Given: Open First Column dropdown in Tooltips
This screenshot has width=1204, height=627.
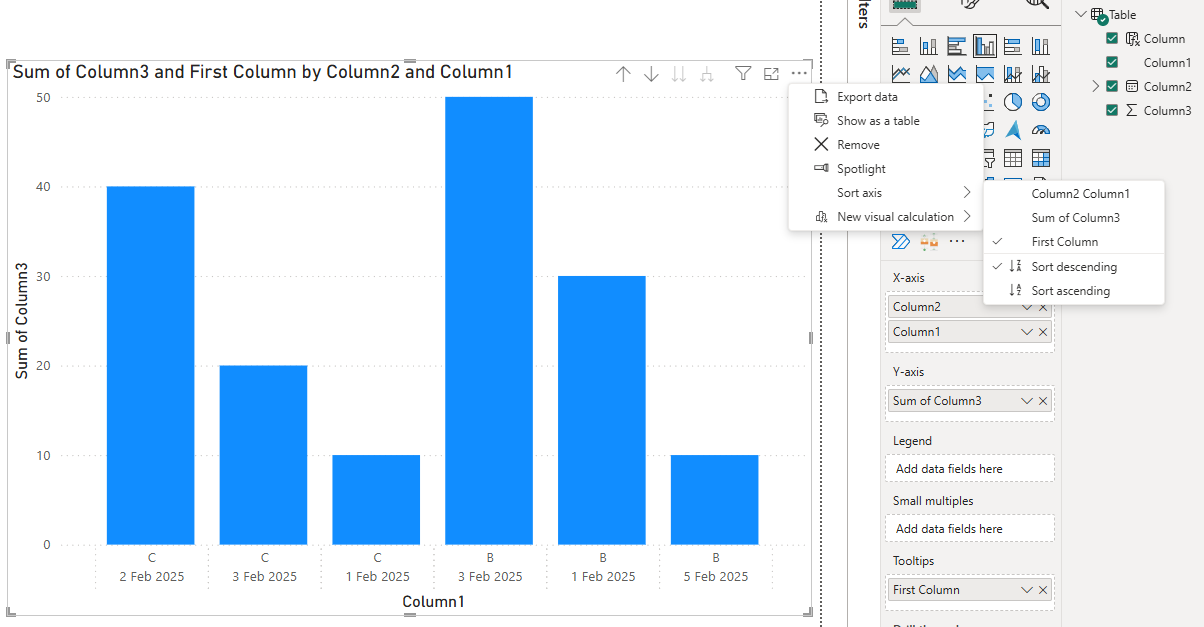Looking at the screenshot, I should [1027, 590].
